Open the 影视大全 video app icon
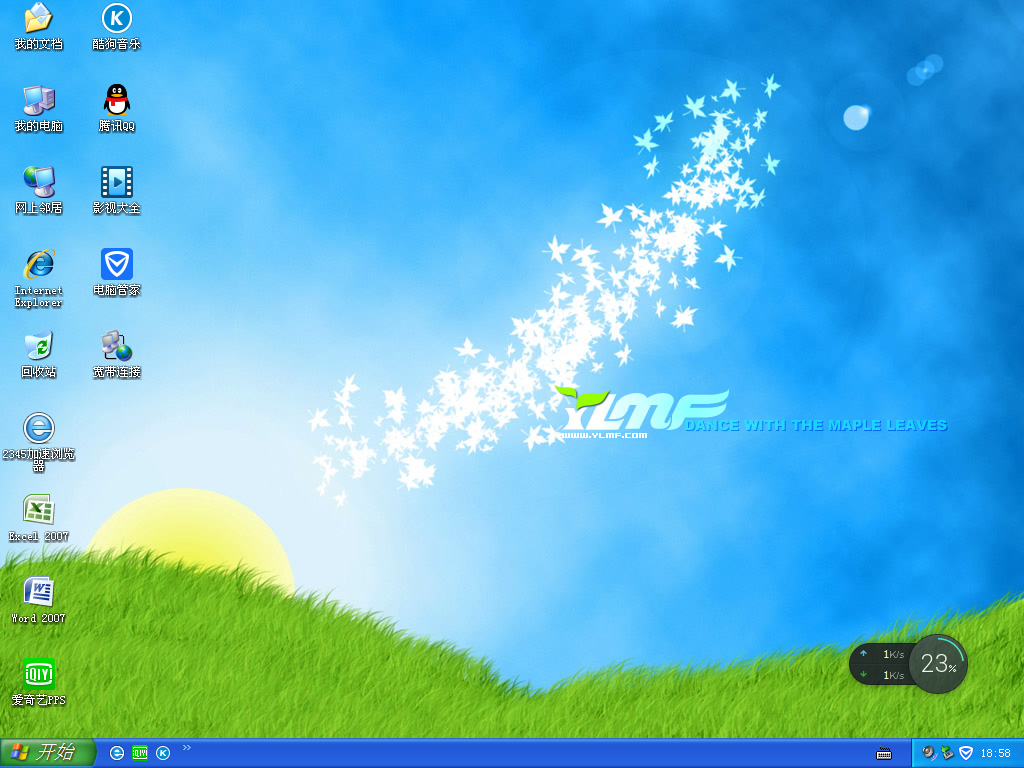This screenshot has height=768, width=1024. click(x=117, y=182)
